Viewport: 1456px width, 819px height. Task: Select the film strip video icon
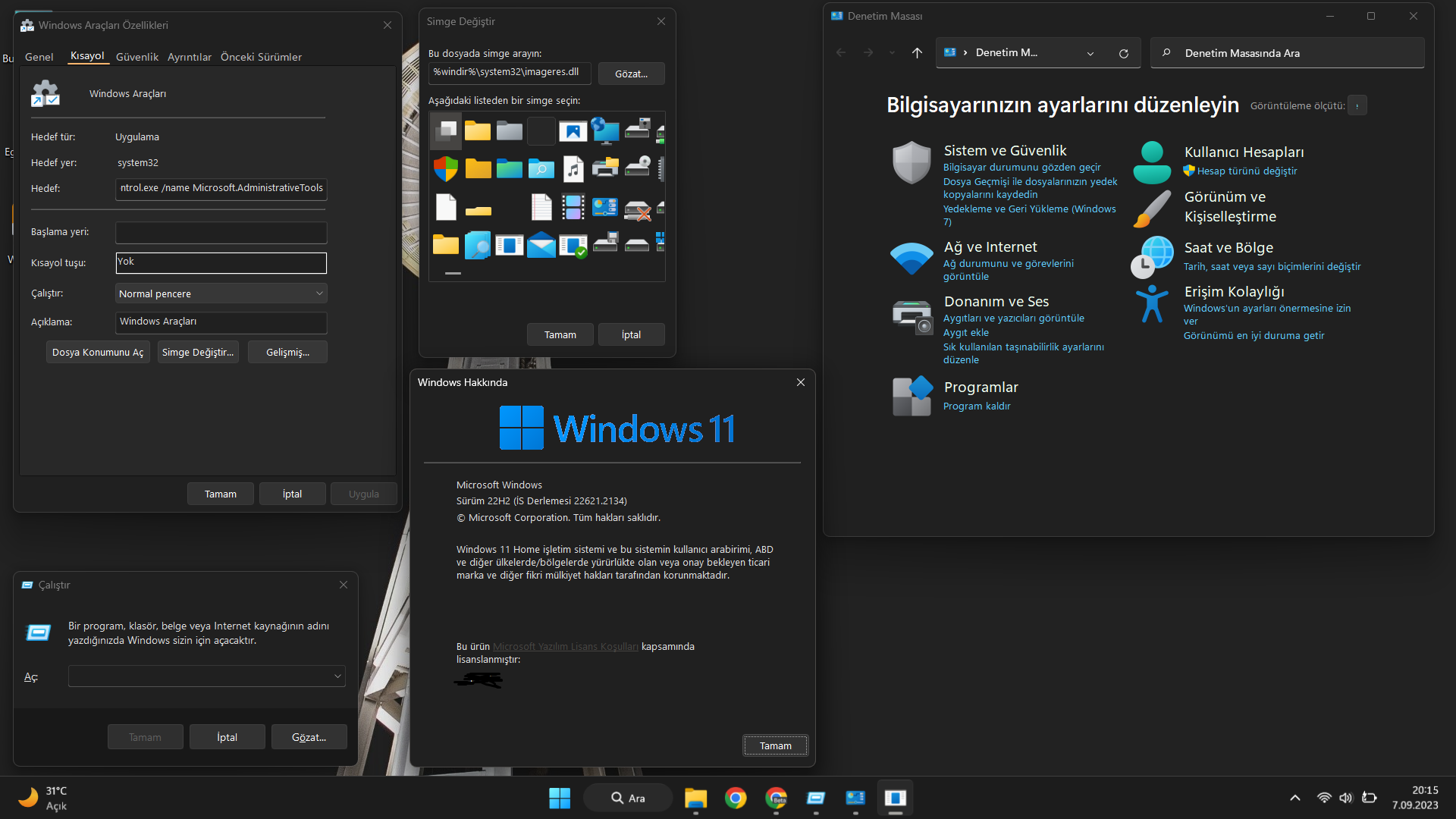click(573, 206)
